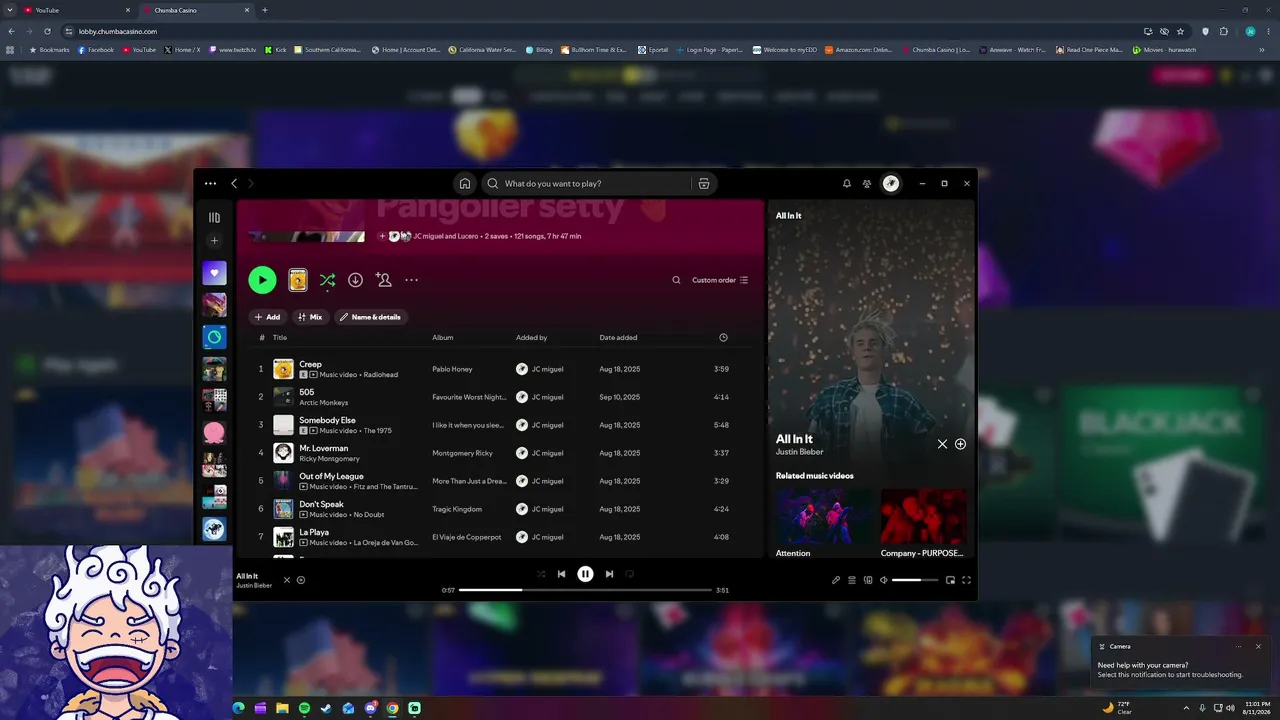Screen dimensions: 1280x720
Task: Enter Spotify full screen mode
Action: click(967, 580)
